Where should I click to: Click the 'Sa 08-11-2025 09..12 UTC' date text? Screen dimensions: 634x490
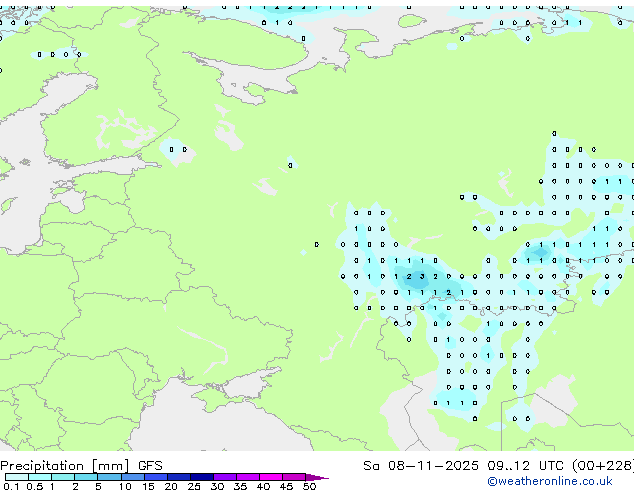[x=465, y=466]
